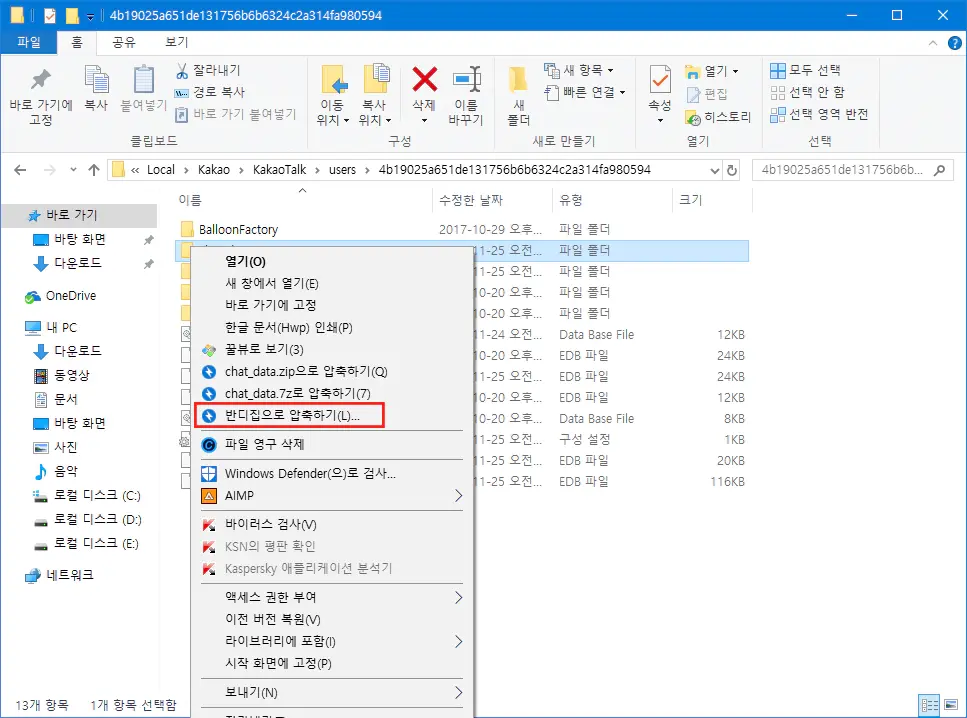Click the up-one-level arrow
Image resolution: width=967 pixels, height=718 pixels.
coord(94,170)
